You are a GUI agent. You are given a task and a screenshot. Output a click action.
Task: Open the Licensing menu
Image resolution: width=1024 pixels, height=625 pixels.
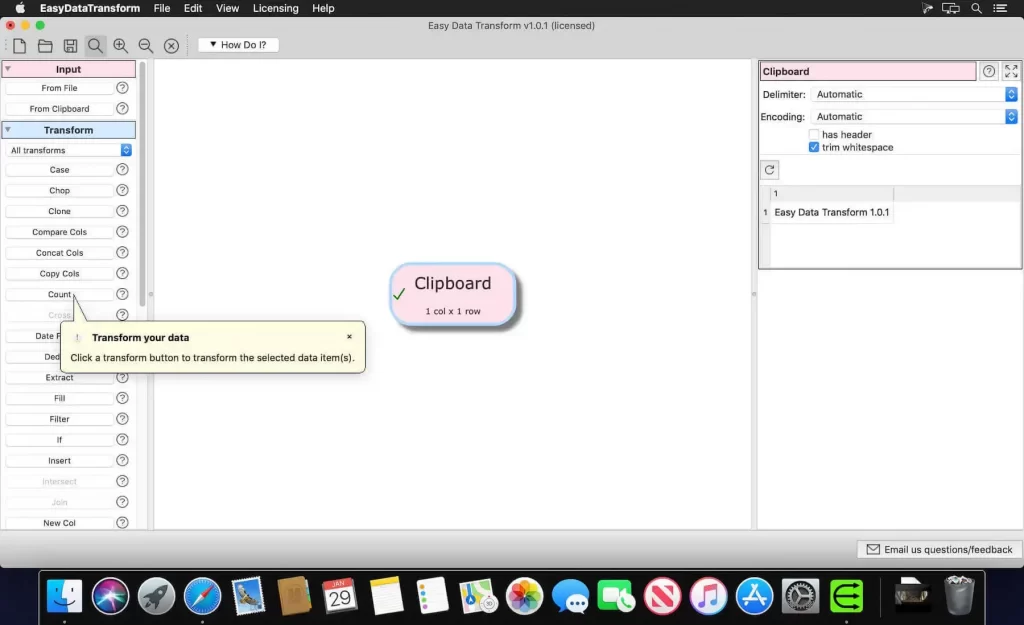click(275, 8)
